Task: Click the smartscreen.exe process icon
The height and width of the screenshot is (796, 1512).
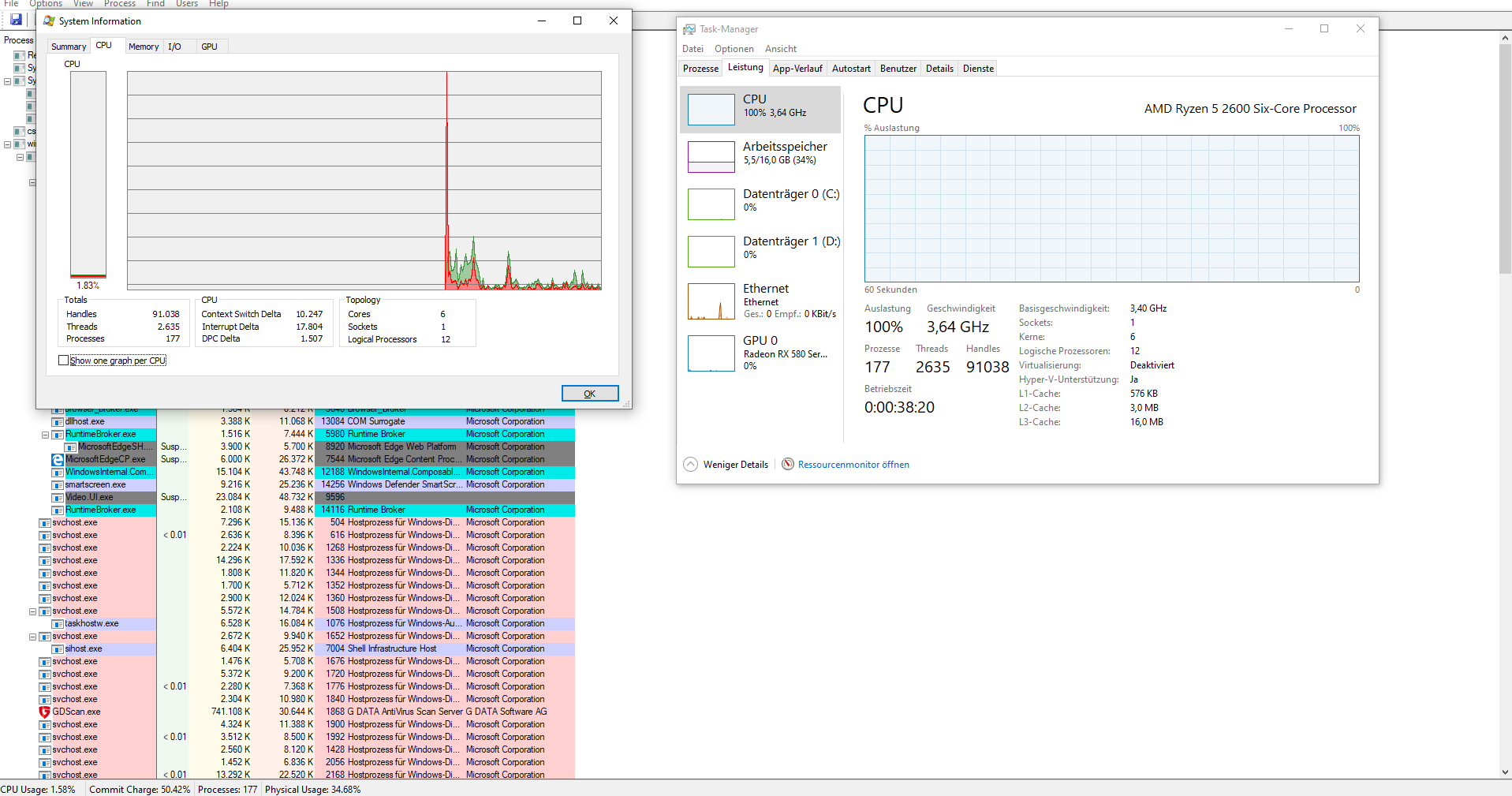Action: [58, 484]
